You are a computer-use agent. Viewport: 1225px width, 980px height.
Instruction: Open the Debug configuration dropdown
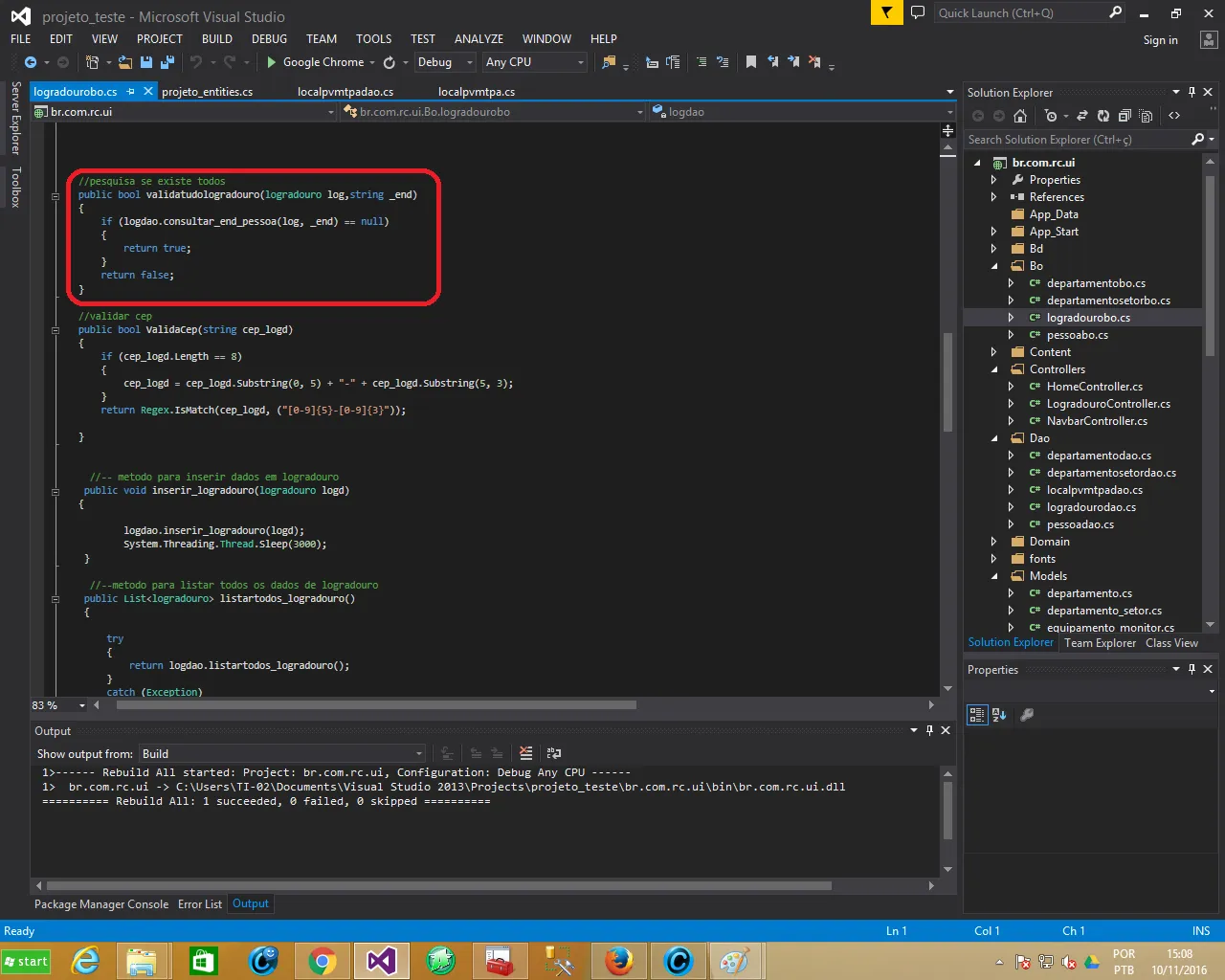(445, 62)
